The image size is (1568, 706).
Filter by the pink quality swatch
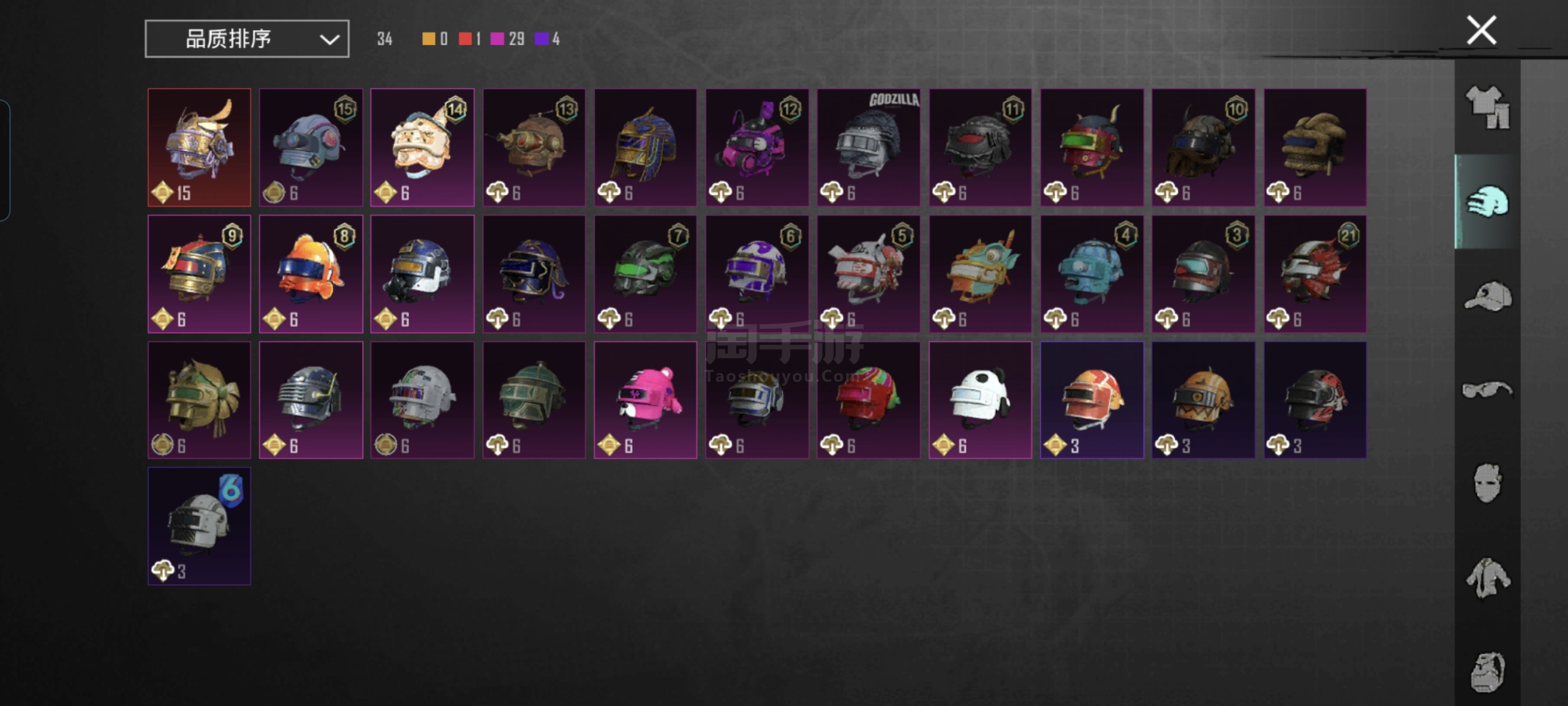[497, 39]
